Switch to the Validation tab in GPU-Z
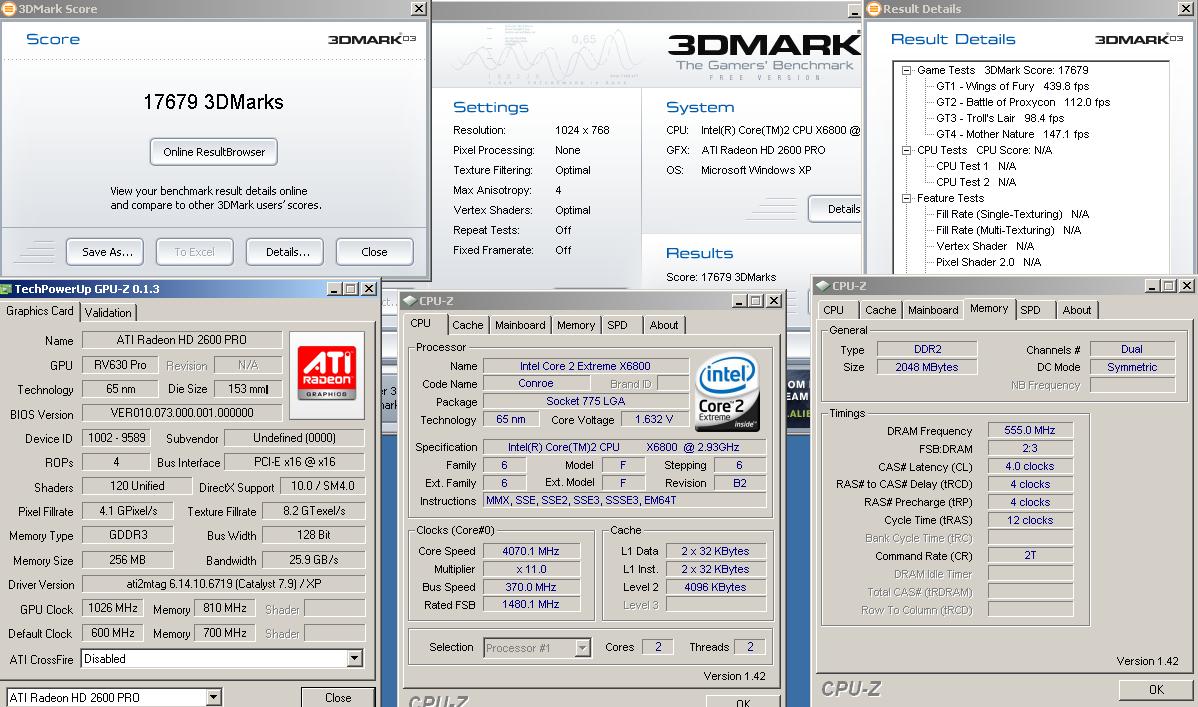Viewport: 1198px width, 707px height. tap(108, 313)
